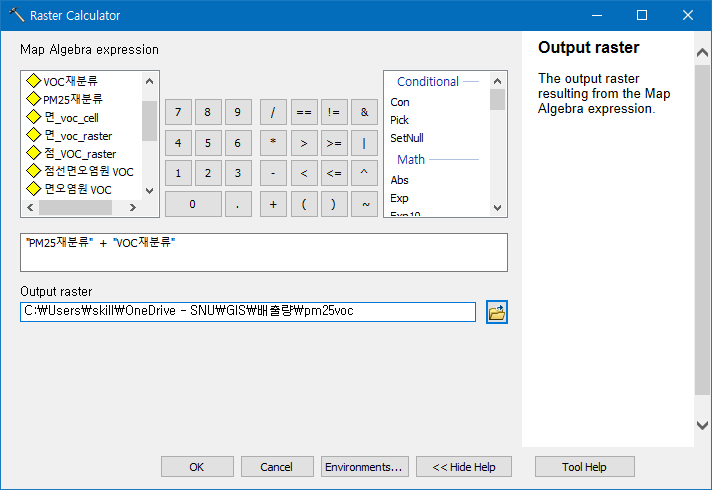Open Tool Help
Viewport: 712px width, 490px height.
click(x=584, y=467)
